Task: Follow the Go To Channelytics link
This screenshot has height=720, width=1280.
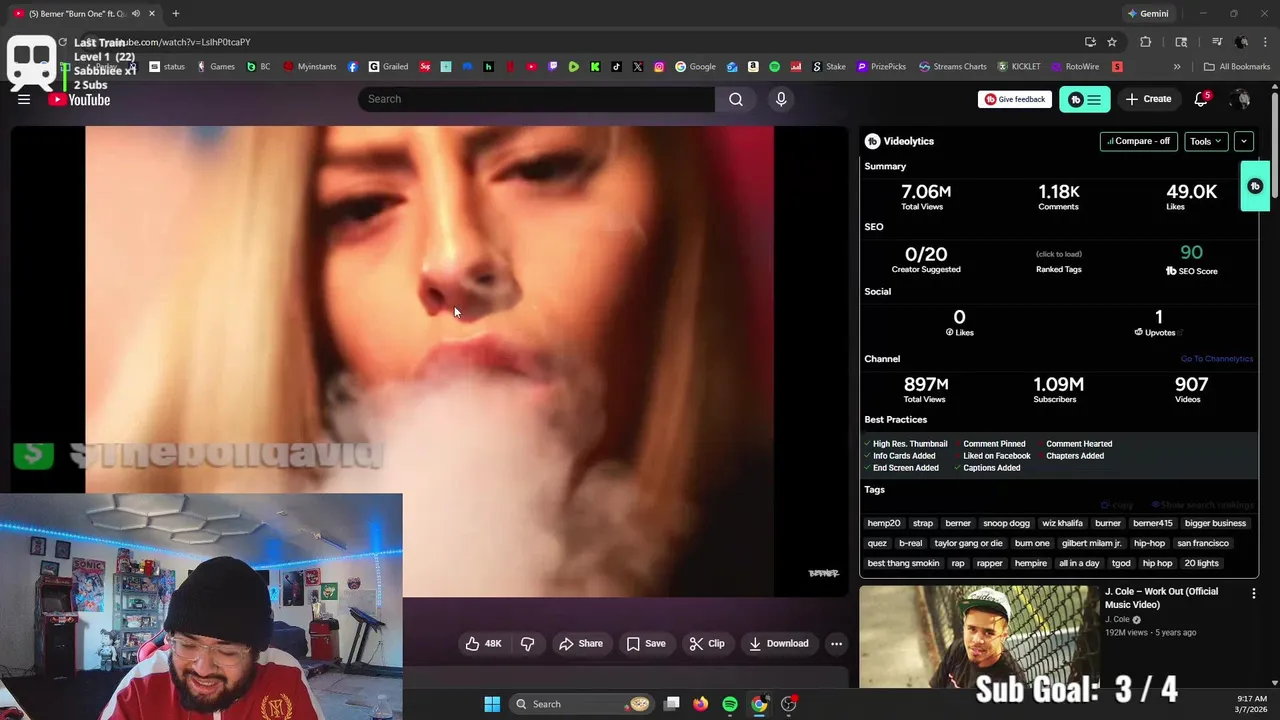Action: coord(1216,359)
